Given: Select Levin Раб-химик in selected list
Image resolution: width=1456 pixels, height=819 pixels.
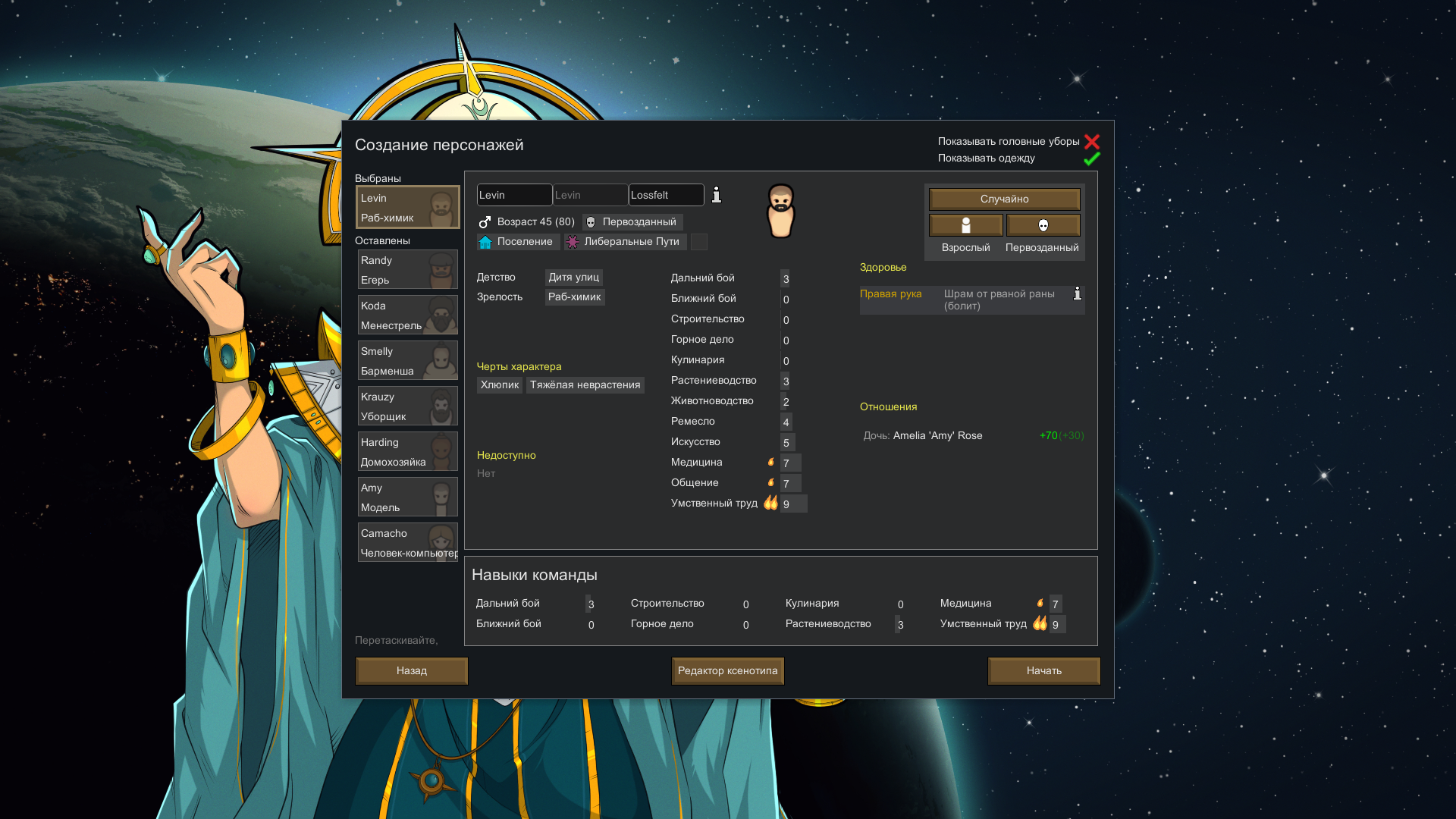Looking at the screenshot, I should coord(408,207).
